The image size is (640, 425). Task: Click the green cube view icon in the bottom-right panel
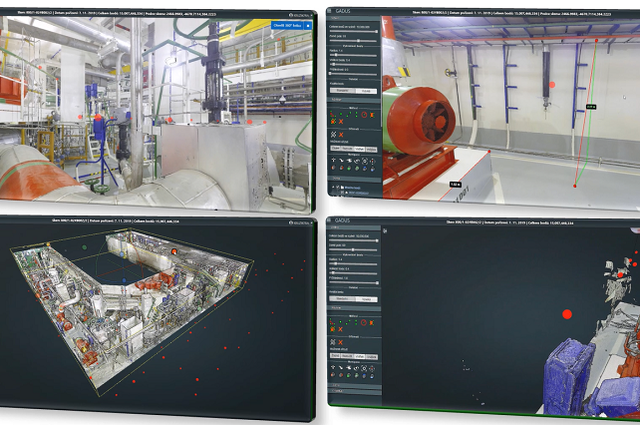349,375
